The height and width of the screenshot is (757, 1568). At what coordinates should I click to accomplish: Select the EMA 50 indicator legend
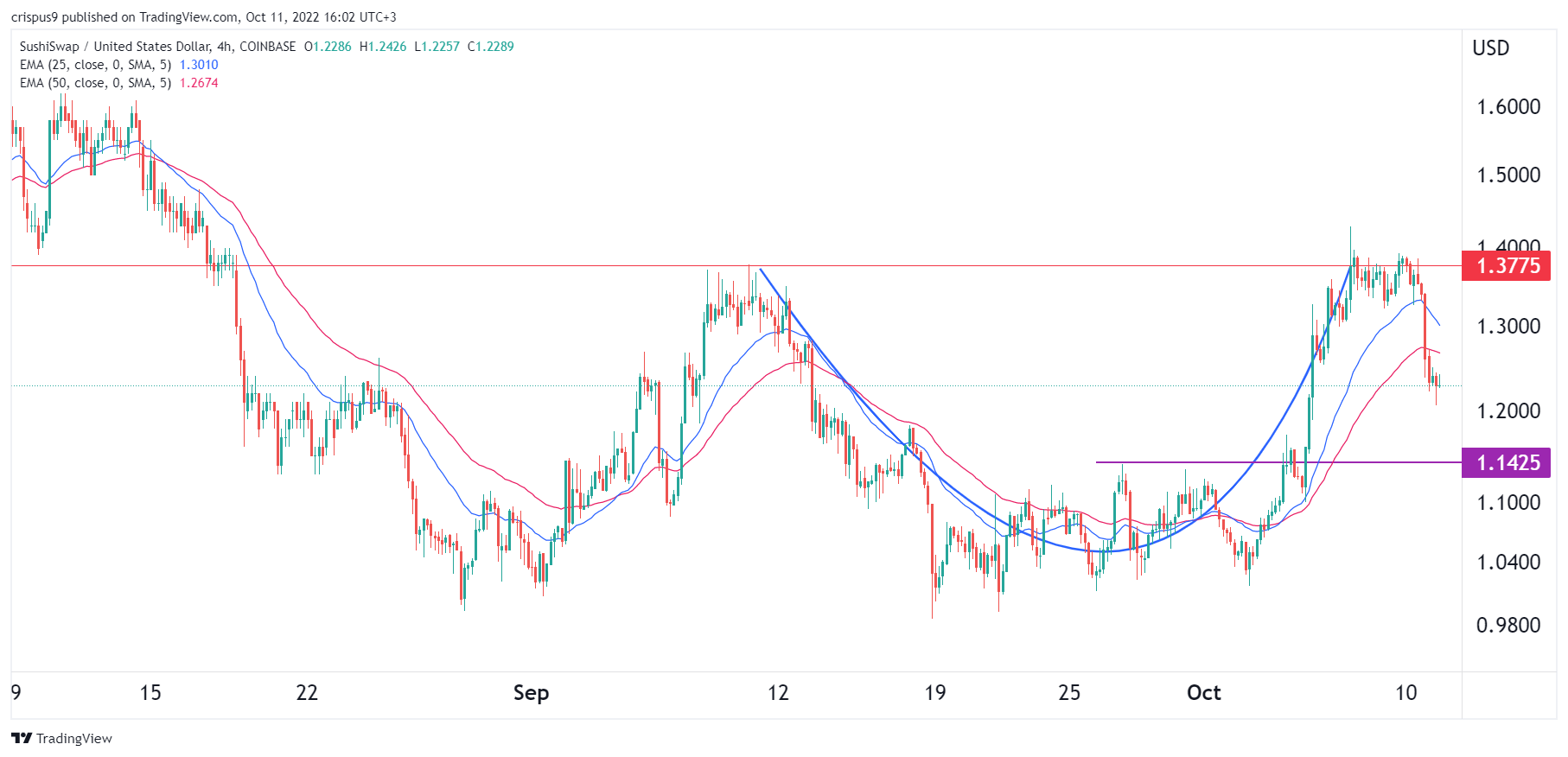pyautogui.click(x=118, y=83)
